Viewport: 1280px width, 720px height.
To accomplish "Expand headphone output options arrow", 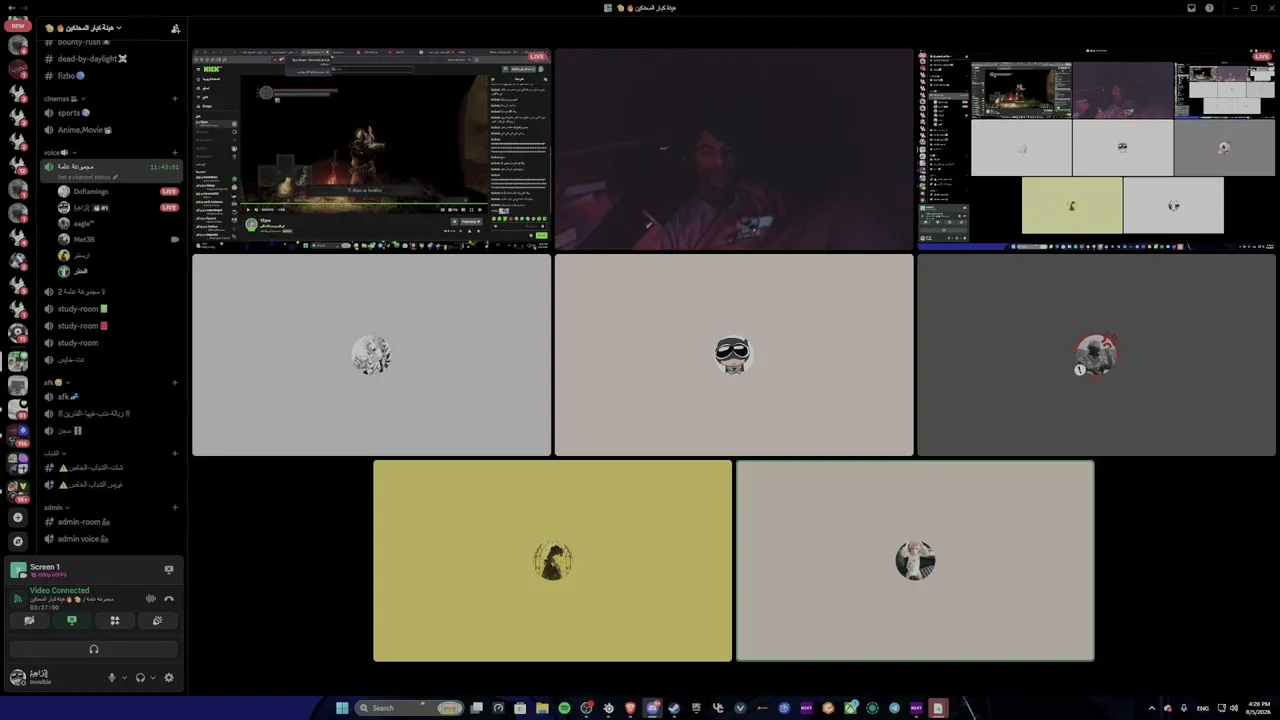I will click(152, 677).
